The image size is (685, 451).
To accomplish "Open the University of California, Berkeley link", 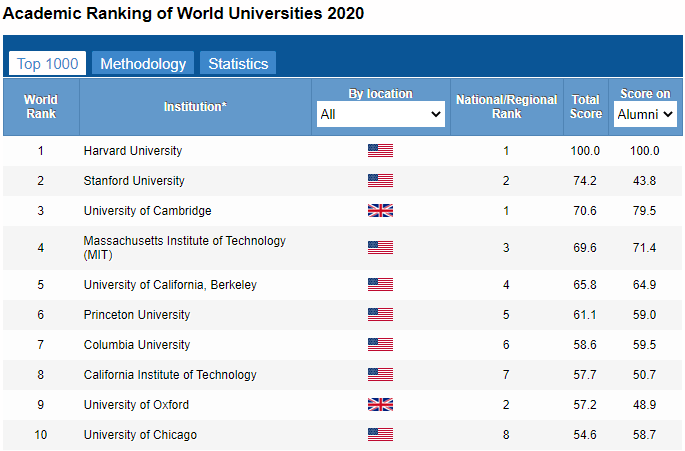I will [x=170, y=285].
